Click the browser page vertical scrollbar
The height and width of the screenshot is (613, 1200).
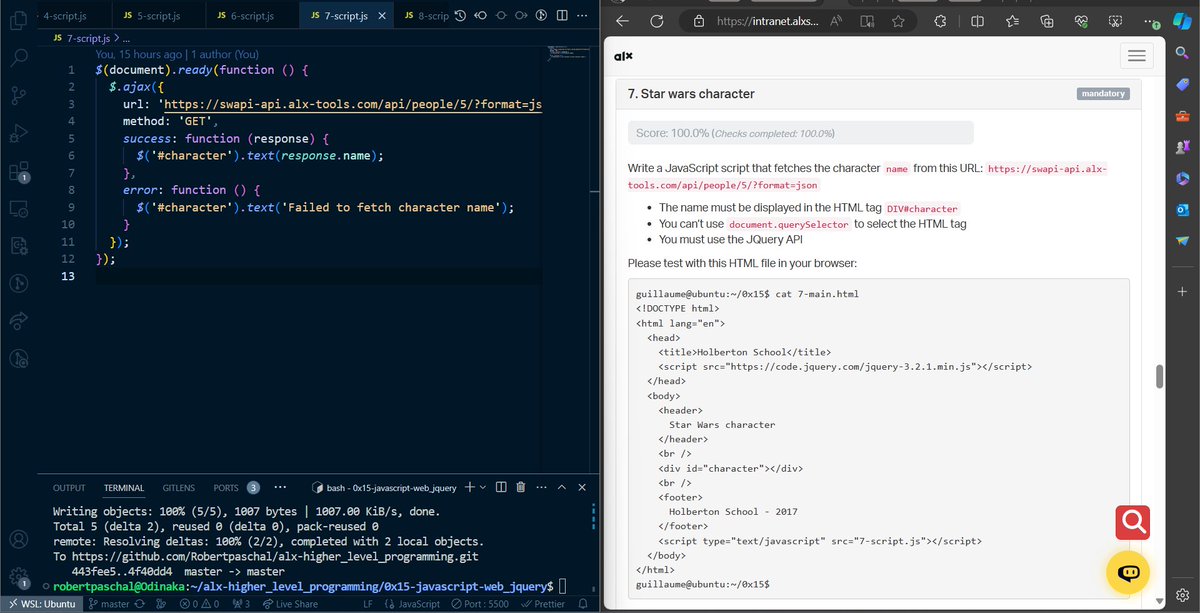pos(1160,376)
